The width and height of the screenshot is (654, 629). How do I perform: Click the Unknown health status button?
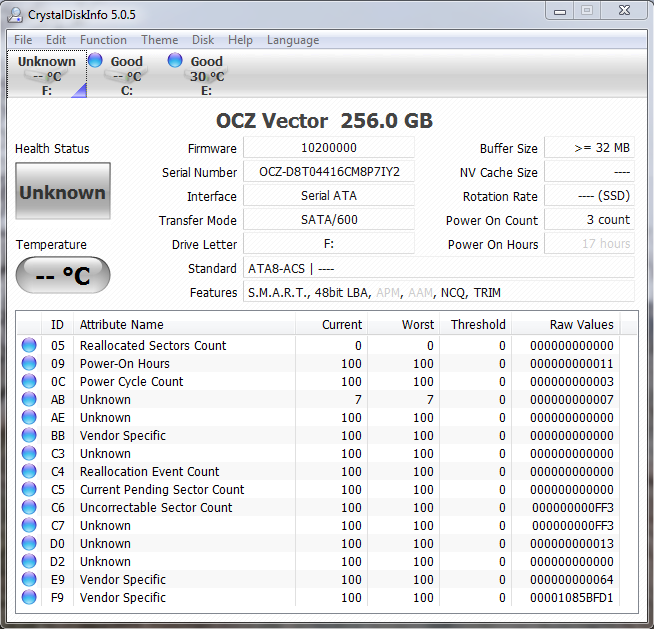coord(63,192)
